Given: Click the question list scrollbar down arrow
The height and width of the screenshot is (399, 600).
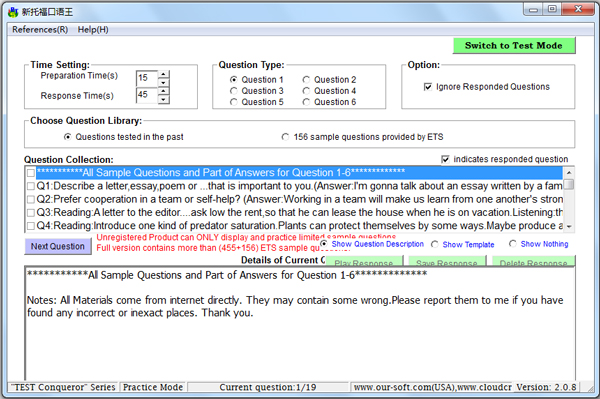Looking at the screenshot, I should [569, 226].
